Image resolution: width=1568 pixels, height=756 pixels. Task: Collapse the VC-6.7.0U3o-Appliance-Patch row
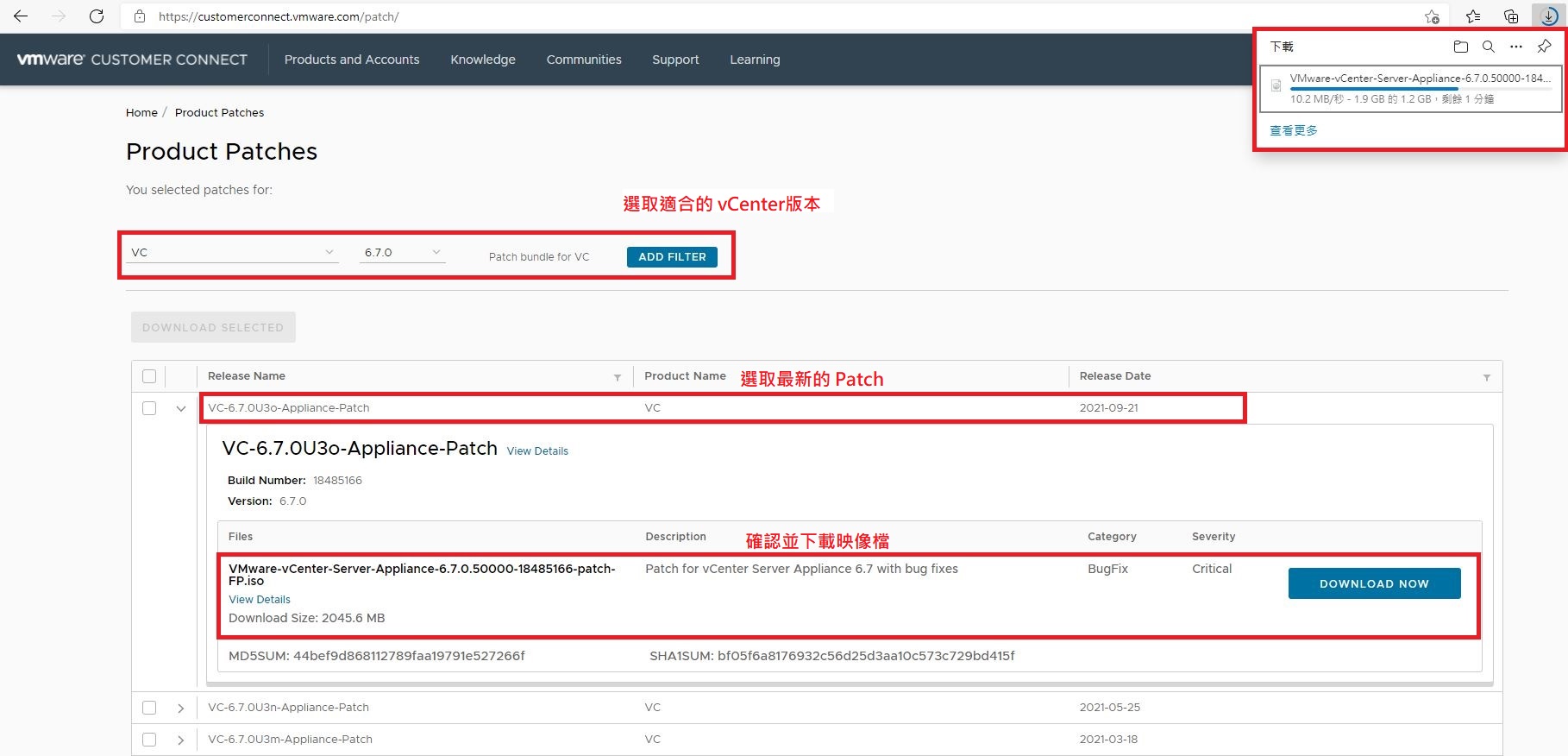pyautogui.click(x=181, y=408)
